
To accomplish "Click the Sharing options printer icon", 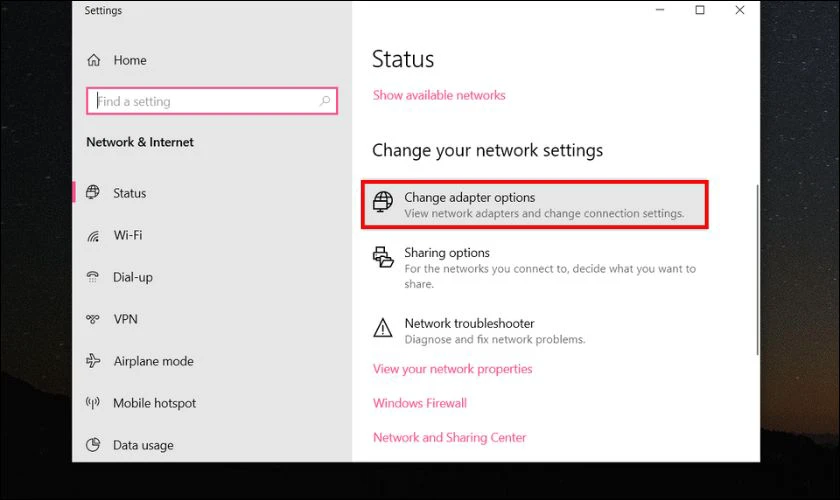I will 383,258.
